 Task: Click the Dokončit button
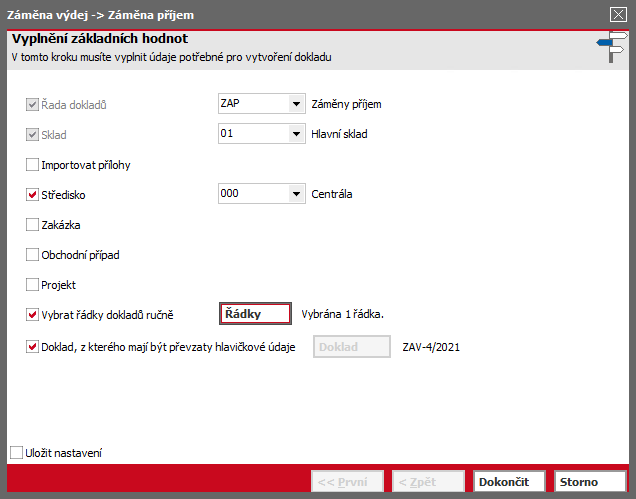tap(509, 482)
